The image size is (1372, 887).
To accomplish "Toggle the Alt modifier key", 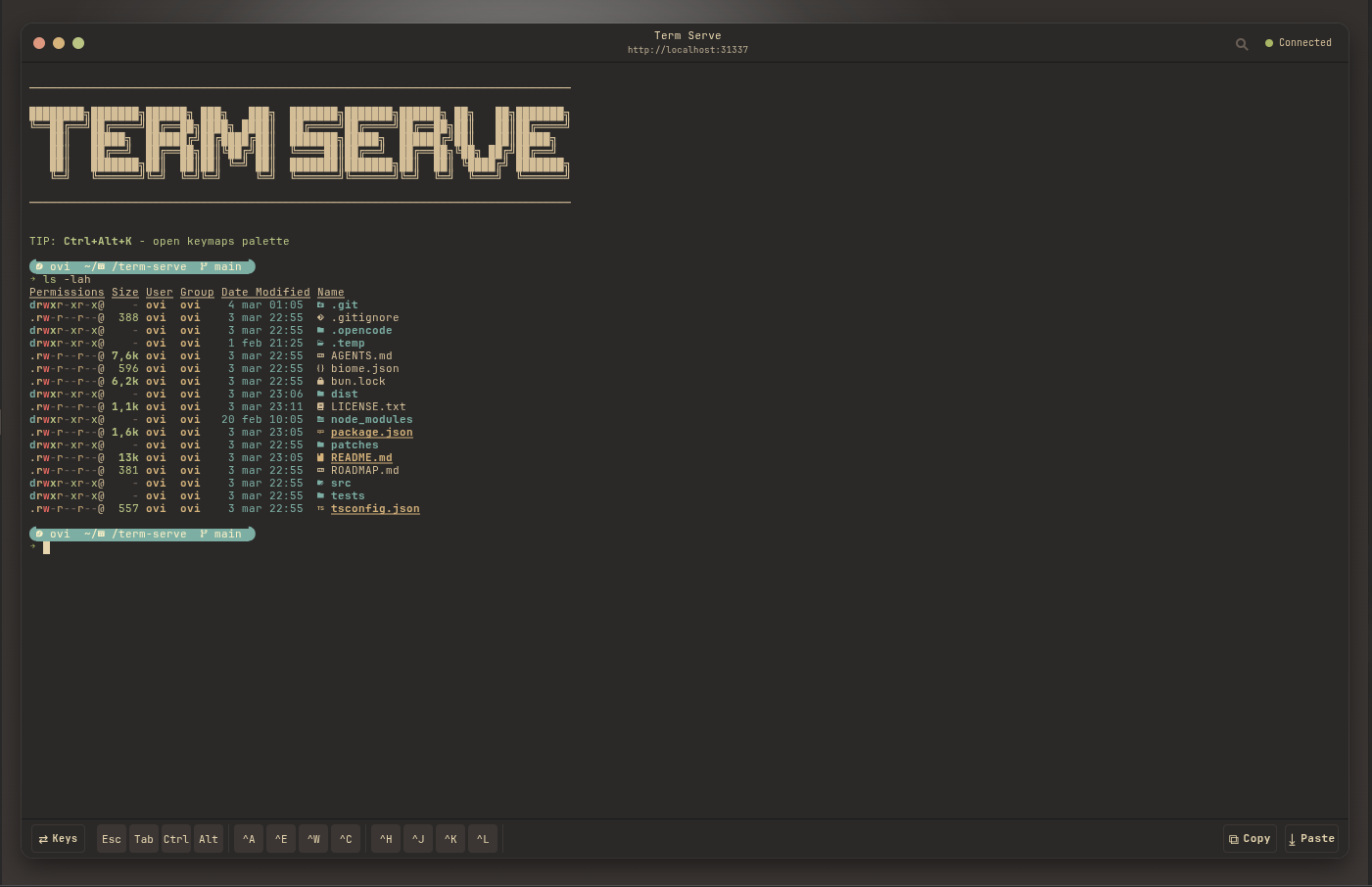I will pos(208,838).
